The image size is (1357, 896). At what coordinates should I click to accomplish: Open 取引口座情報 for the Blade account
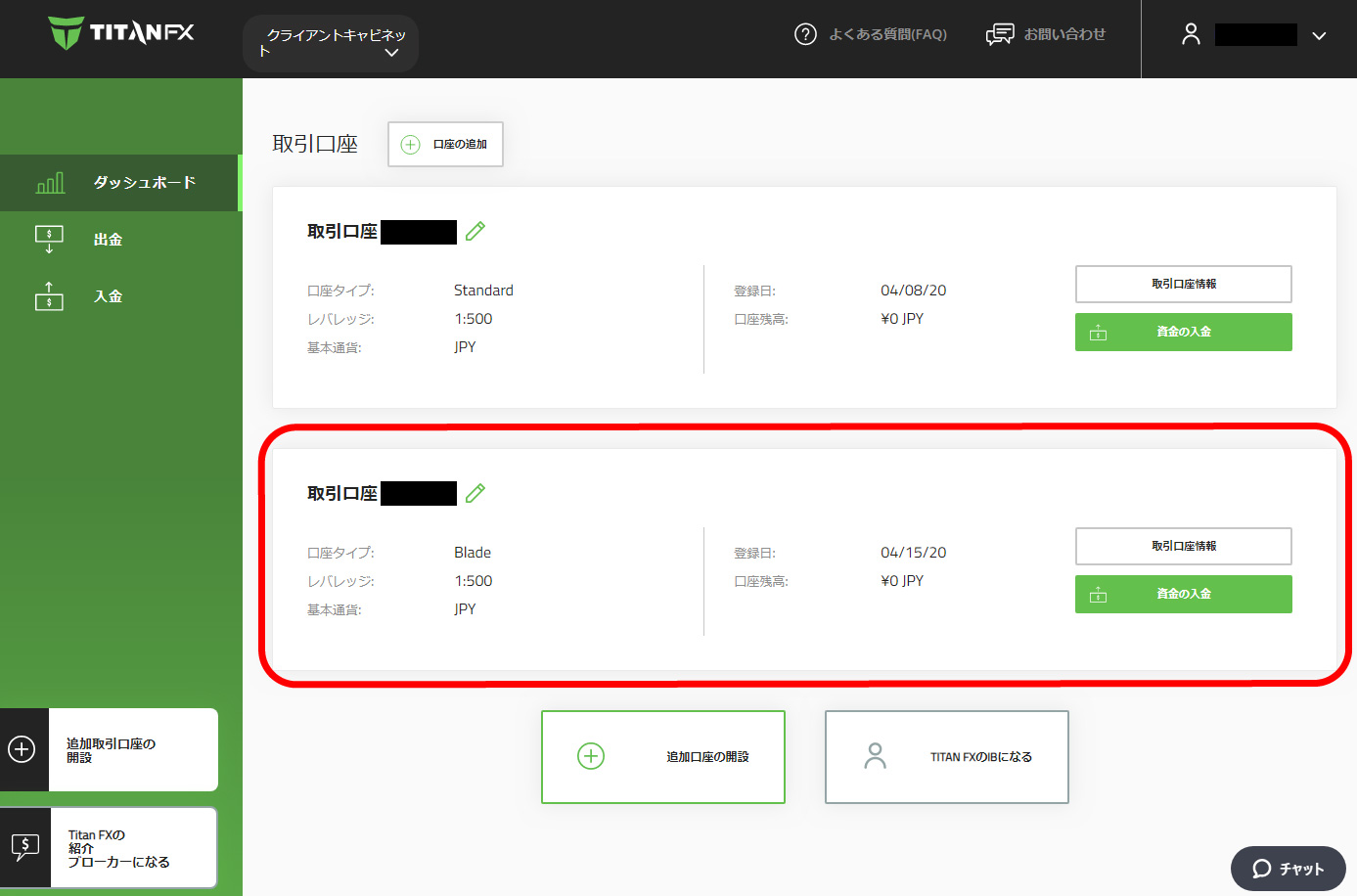(1184, 546)
